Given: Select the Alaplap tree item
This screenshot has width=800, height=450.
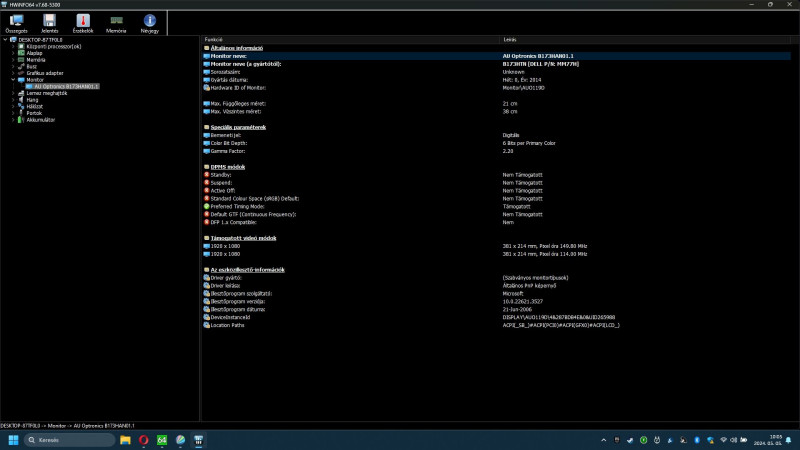Looking at the screenshot, I should [34, 53].
